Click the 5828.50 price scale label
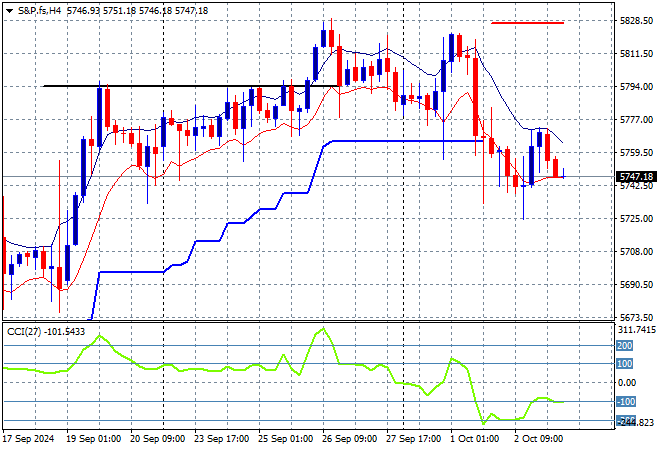The image size is (660, 450). tap(636, 21)
